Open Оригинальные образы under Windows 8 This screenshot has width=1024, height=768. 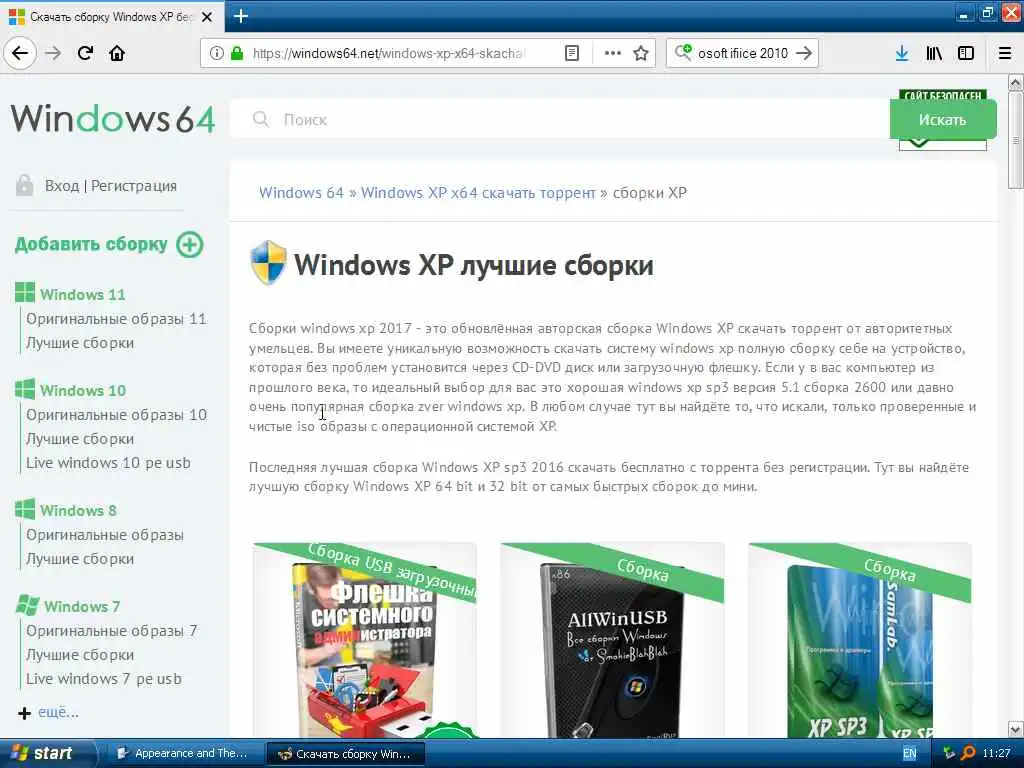point(104,535)
